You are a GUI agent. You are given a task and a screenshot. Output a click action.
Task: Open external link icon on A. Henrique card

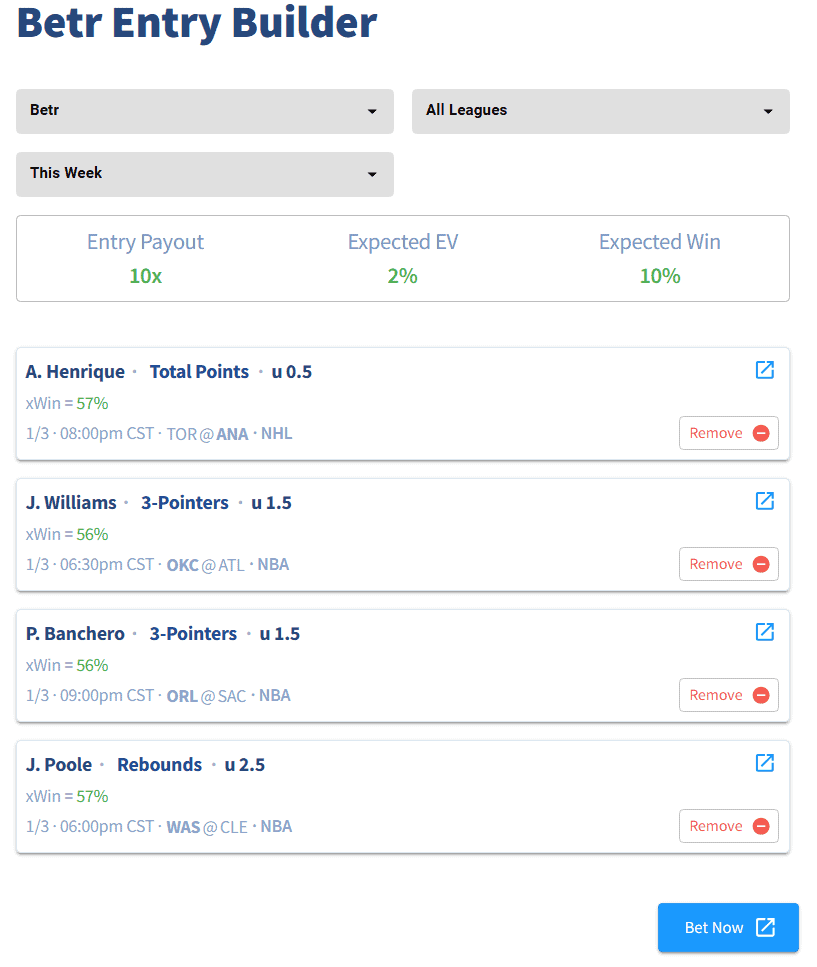click(765, 370)
